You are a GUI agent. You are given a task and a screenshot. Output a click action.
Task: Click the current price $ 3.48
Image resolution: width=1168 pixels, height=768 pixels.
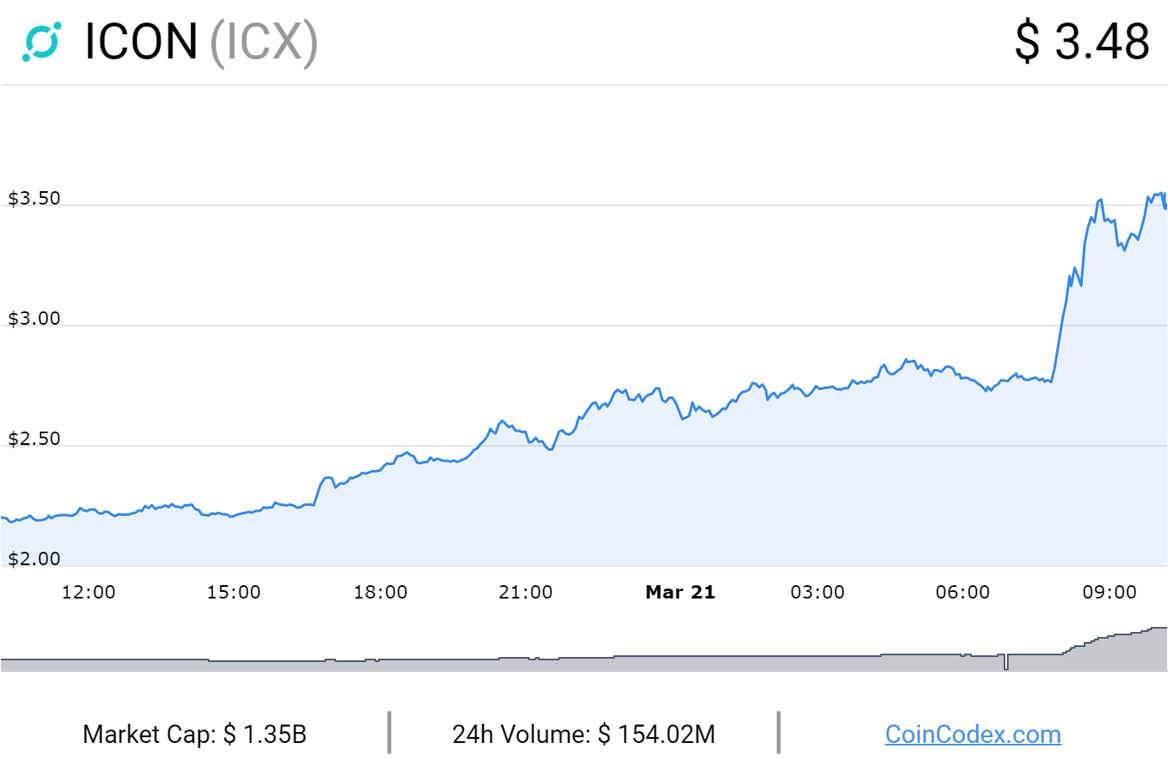[x=1082, y=42]
